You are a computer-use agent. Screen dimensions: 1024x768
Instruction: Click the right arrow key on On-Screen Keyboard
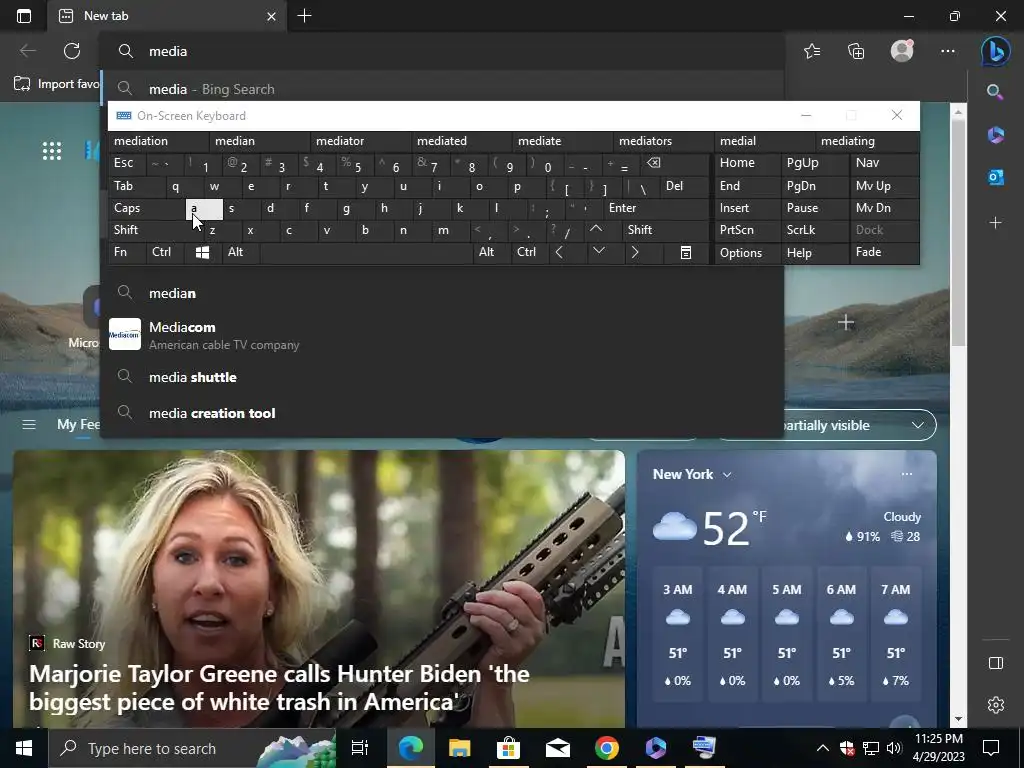(x=634, y=252)
